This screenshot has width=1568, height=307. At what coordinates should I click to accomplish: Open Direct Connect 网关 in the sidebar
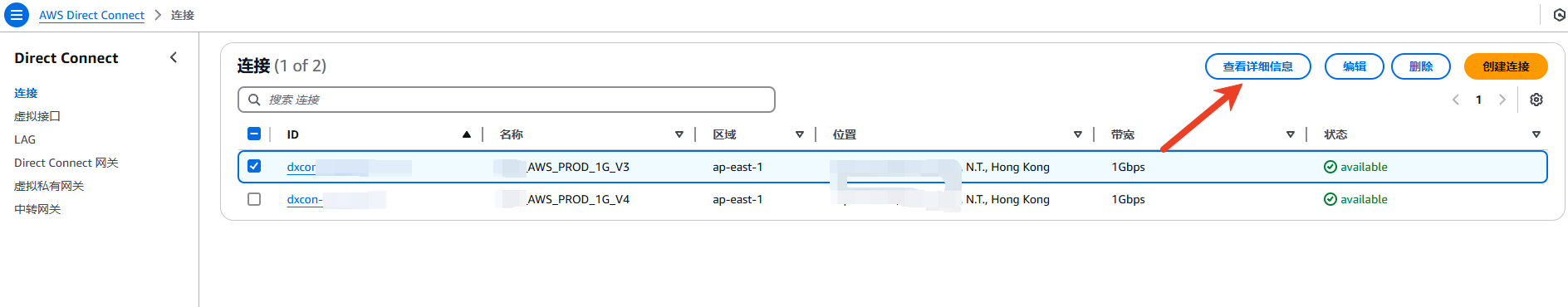click(66, 163)
